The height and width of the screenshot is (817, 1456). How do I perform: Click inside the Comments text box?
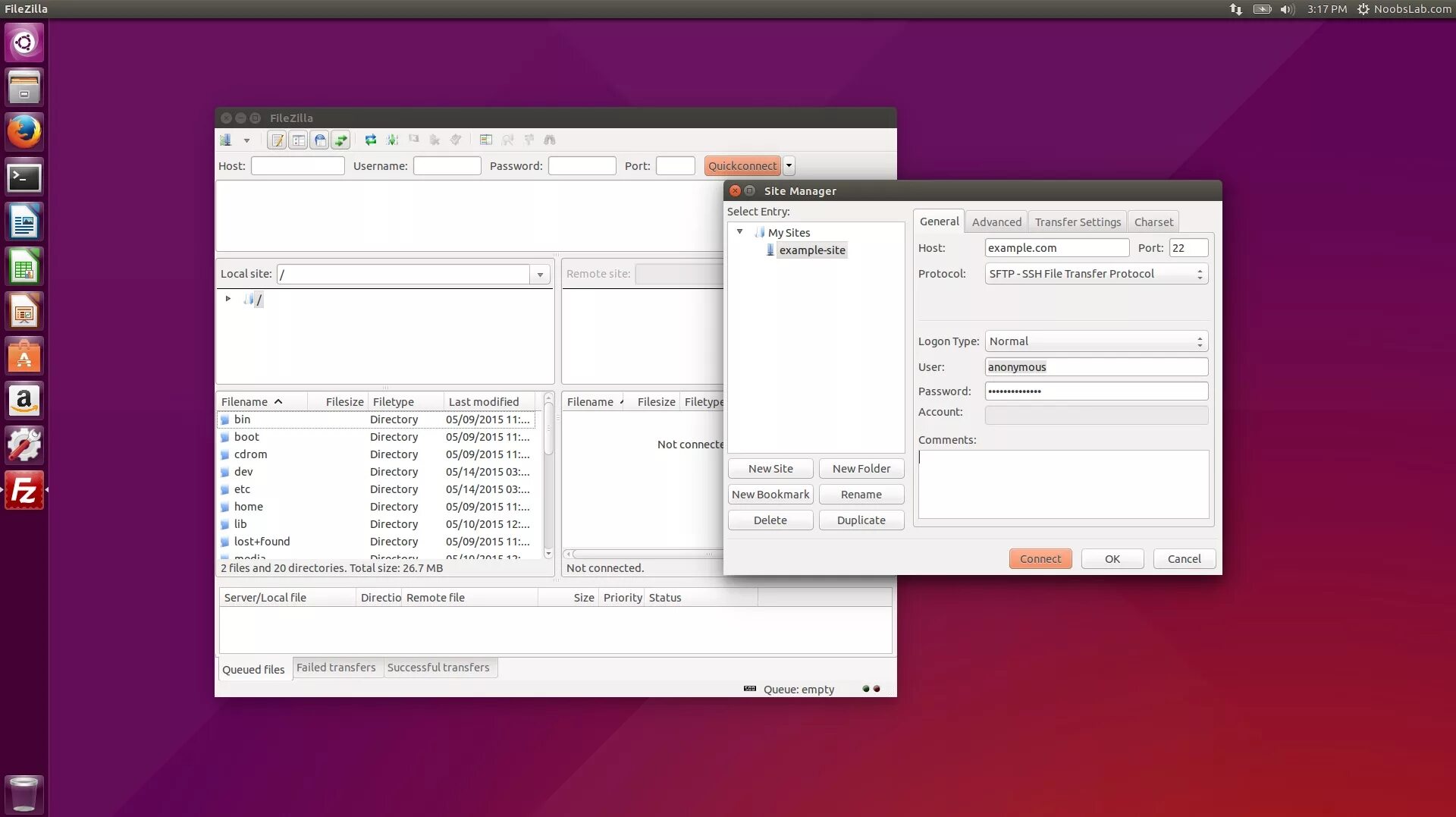pos(1062,484)
